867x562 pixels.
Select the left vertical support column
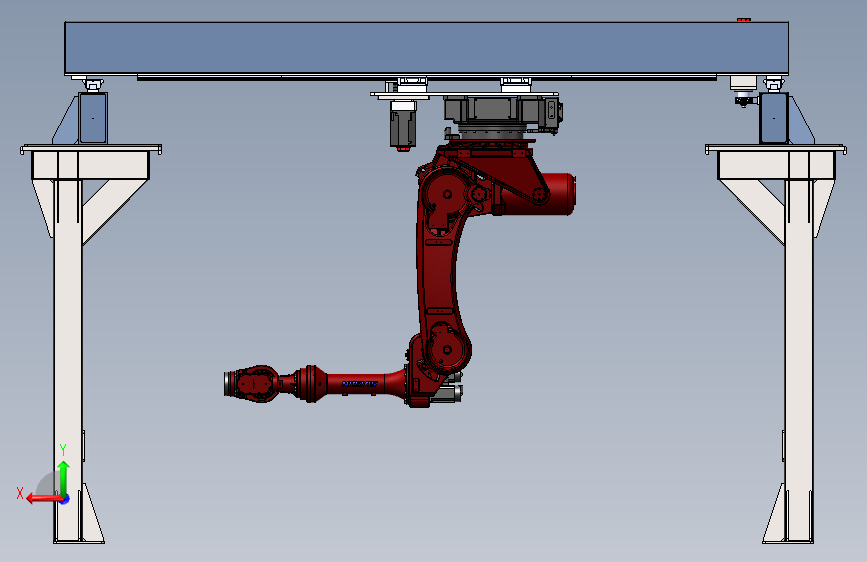point(68,360)
